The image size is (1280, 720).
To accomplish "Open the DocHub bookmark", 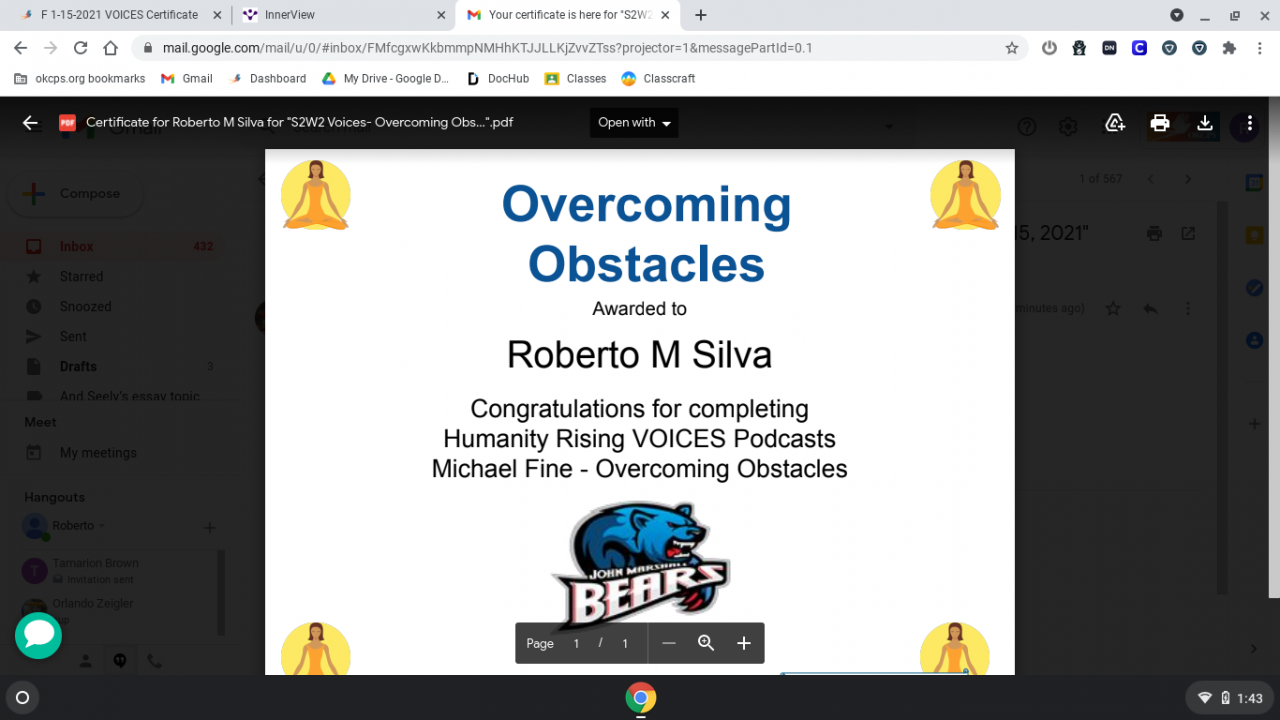I will click(498, 78).
